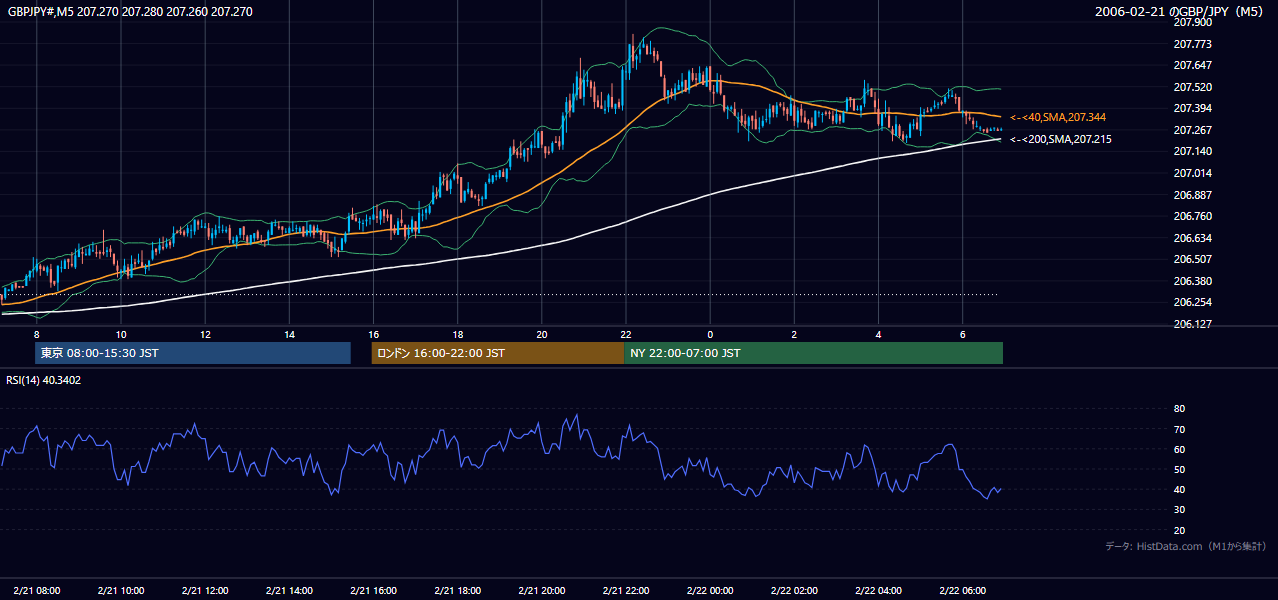The height and width of the screenshot is (600, 1278).
Task: Click price axis value 207.900
Action: (1192, 22)
